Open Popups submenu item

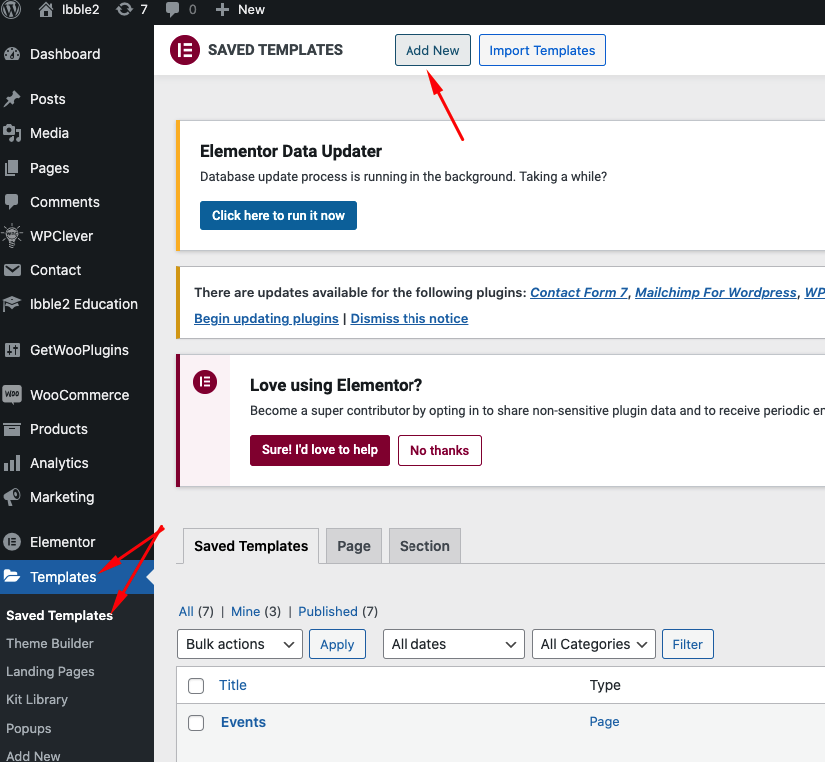(x=28, y=728)
